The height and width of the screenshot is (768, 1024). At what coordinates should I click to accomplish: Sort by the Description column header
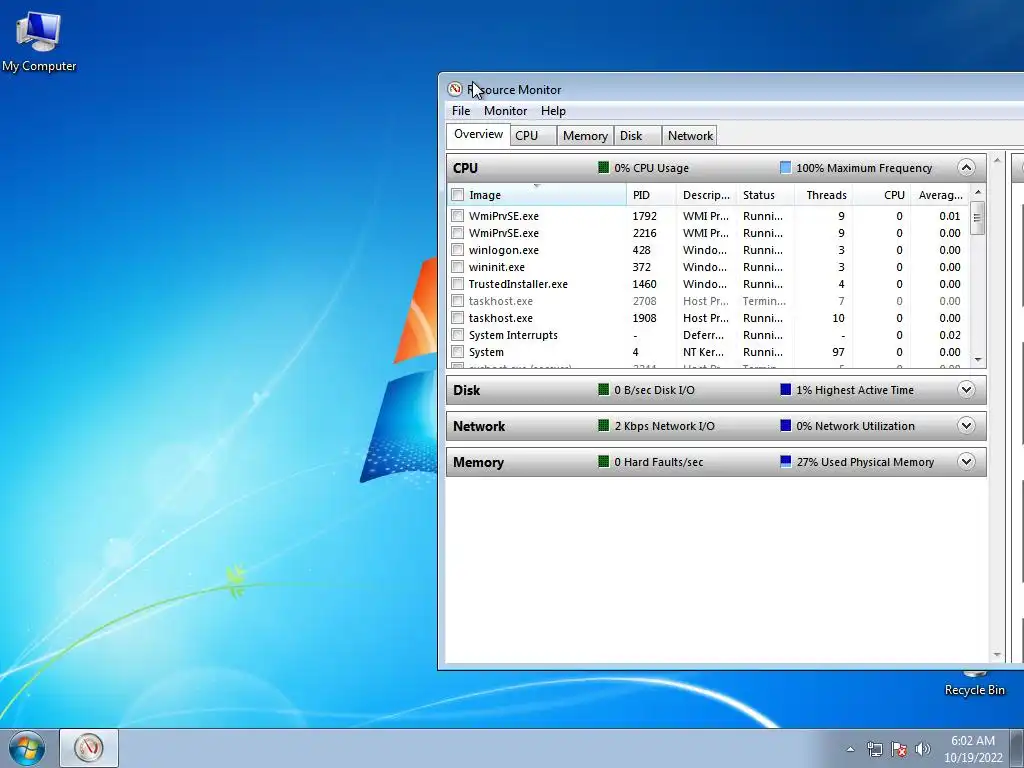tap(706, 195)
